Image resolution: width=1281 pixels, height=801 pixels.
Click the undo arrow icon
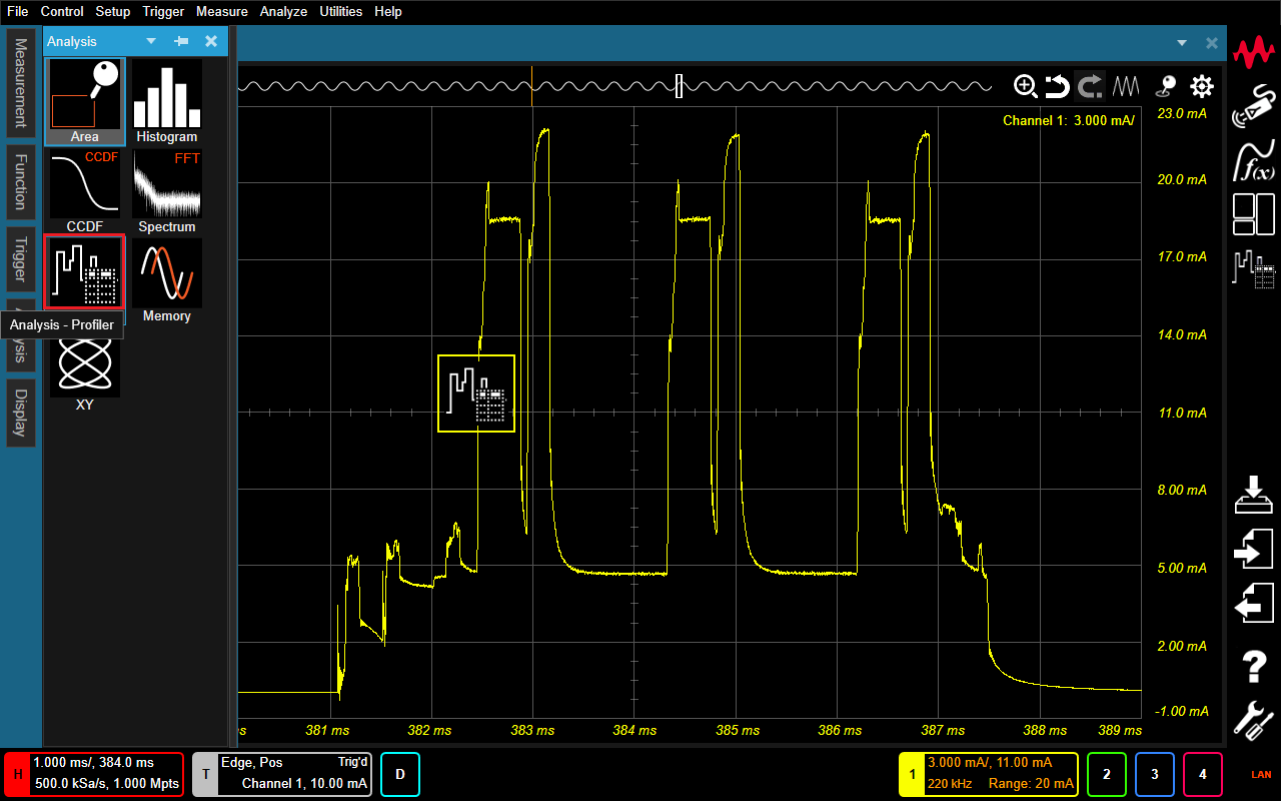tap(1057, 86)
